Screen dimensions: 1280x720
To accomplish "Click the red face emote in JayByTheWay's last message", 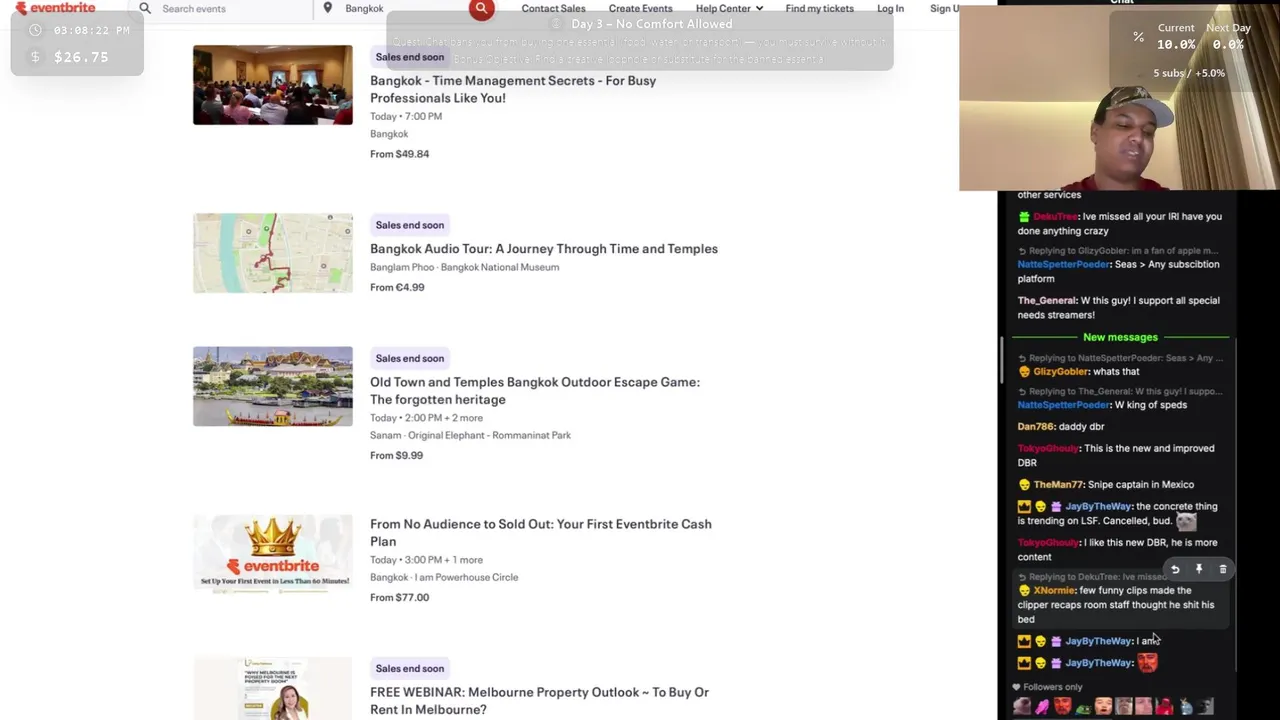I will (x=1148, y=662).
